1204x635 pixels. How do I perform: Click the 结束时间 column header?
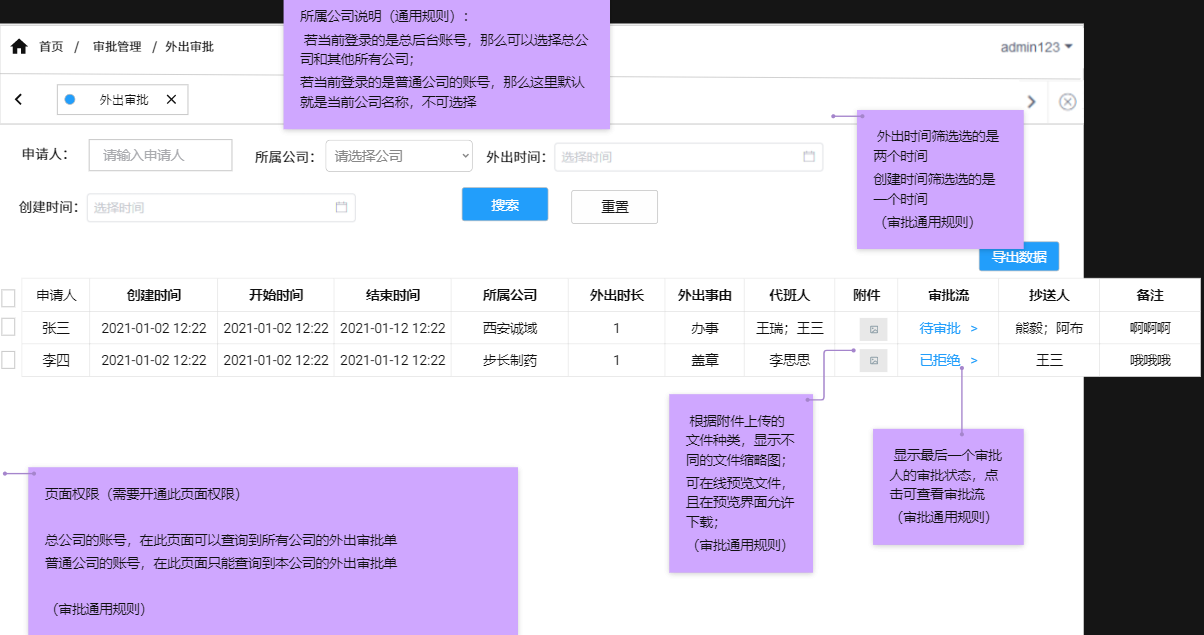coord(393,295)
